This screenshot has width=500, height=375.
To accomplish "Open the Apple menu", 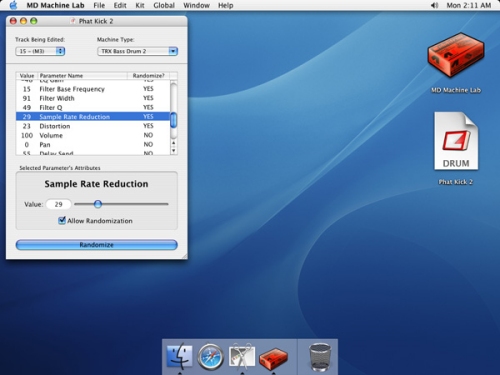I will point(13,5).
